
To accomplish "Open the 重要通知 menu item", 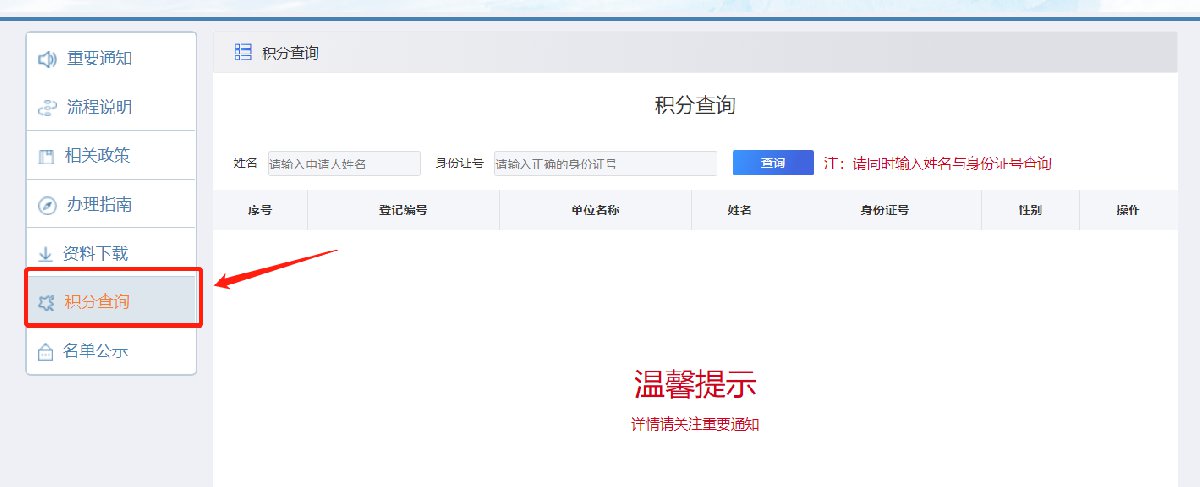I will pyautogui.click(x=99, y=58).
